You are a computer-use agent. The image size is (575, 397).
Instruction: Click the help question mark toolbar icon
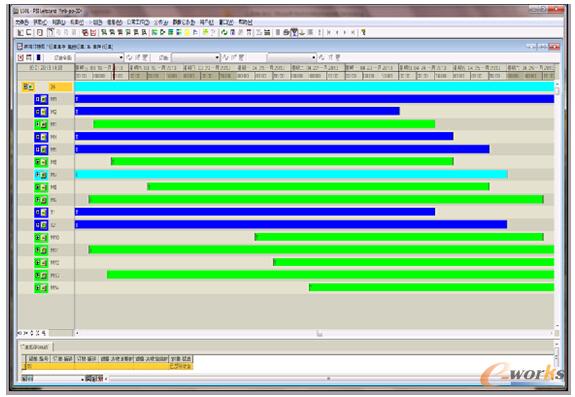[363, 33]
